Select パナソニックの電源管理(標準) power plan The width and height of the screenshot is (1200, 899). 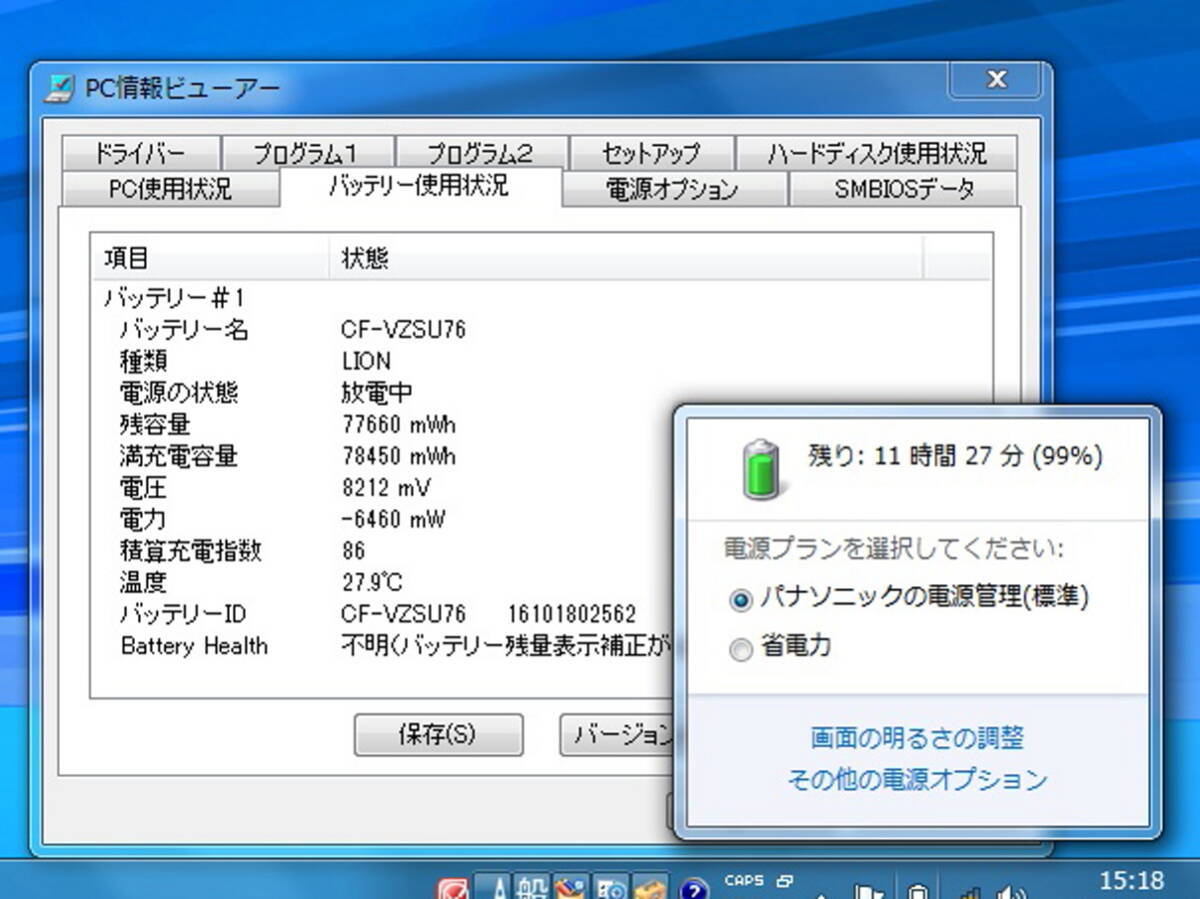tap(910, 598)
